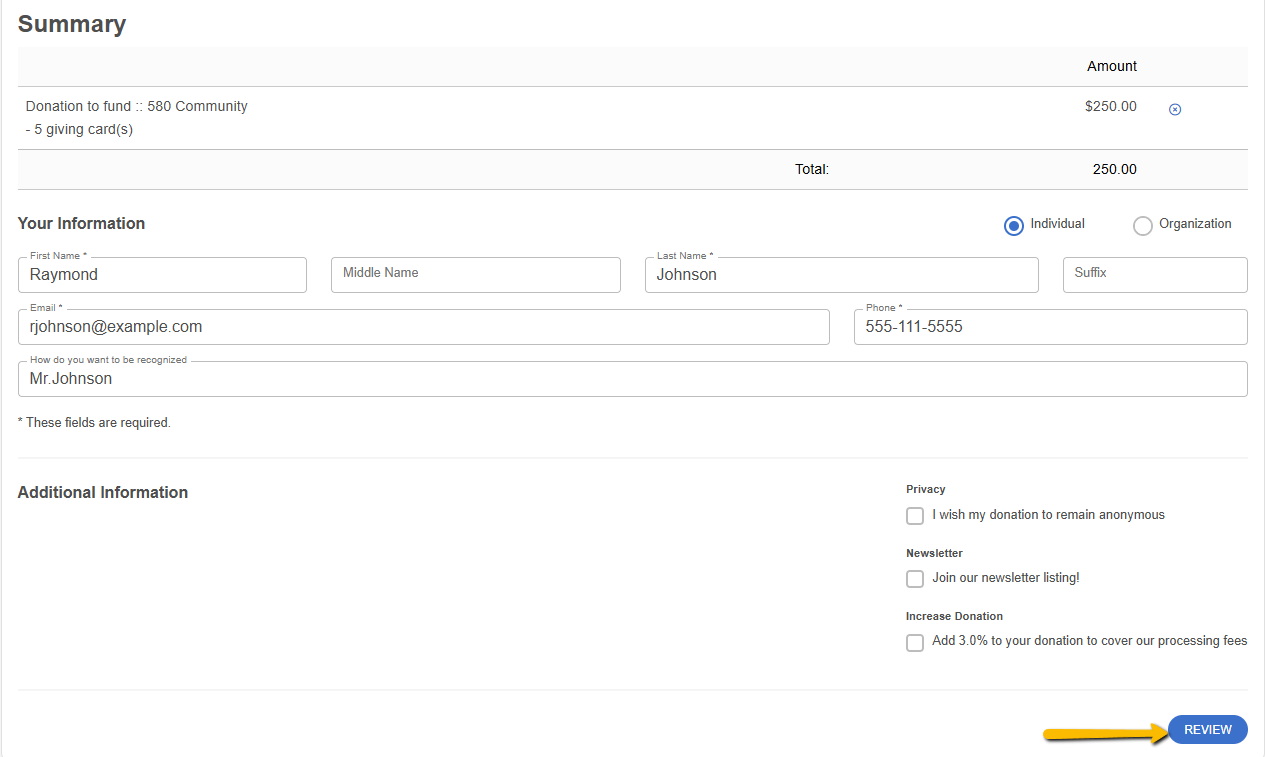Viewport: 1265px width, 757px height.
Task: Click the 'Amount' column header
Action: (x=1112, y=66)
